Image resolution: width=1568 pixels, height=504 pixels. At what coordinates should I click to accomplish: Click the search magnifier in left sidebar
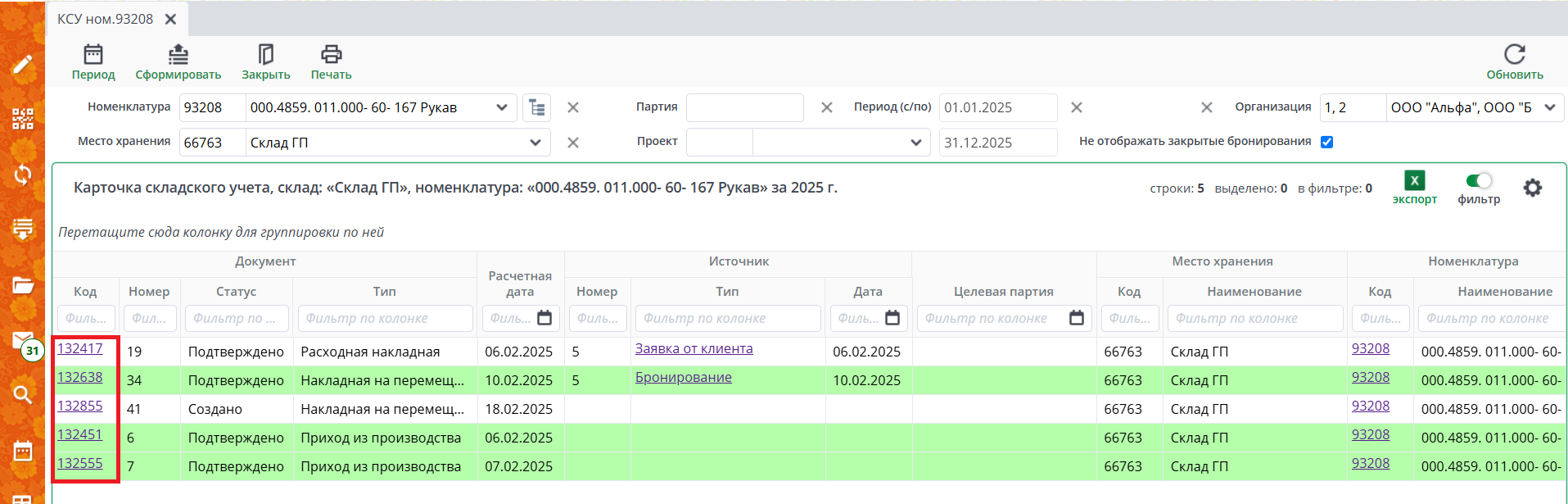pos(22,395)
